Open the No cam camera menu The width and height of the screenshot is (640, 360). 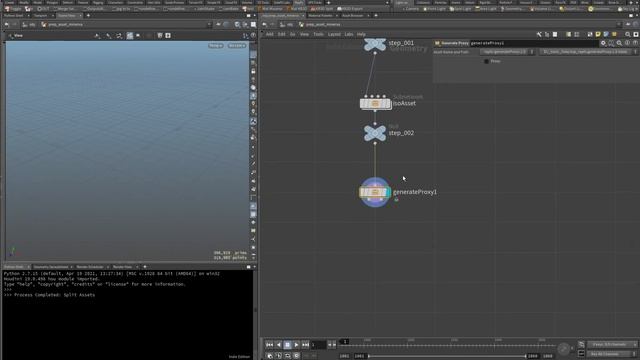(x=237, y=46)
